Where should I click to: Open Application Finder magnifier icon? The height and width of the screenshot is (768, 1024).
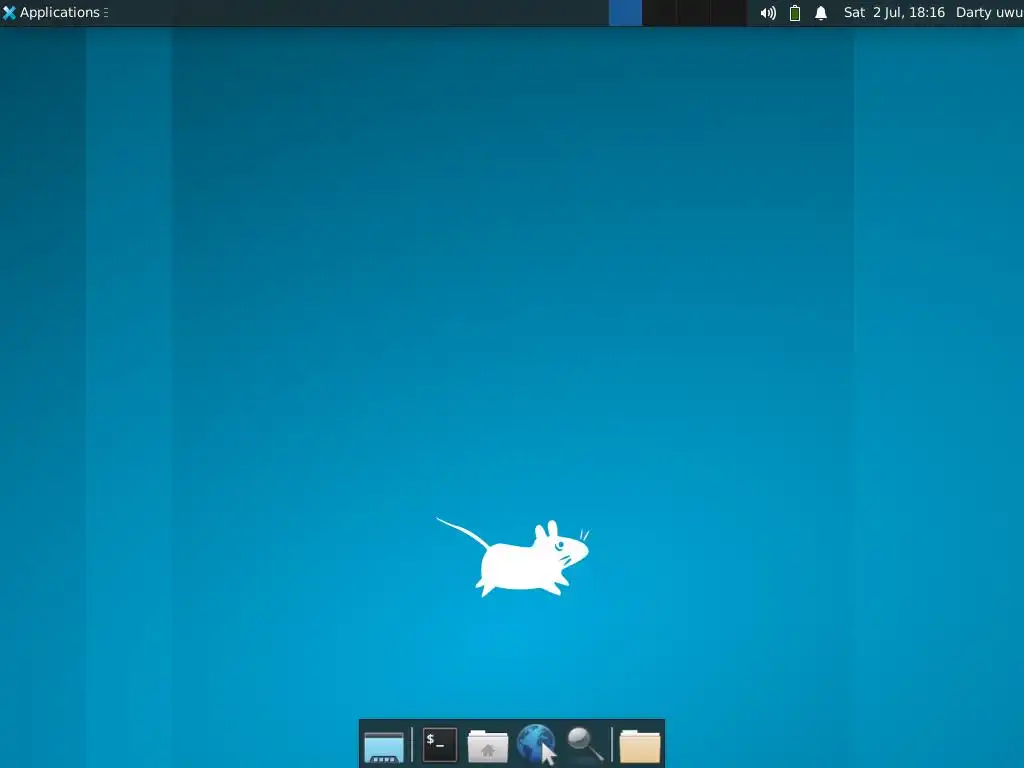(x=585, y=744)
